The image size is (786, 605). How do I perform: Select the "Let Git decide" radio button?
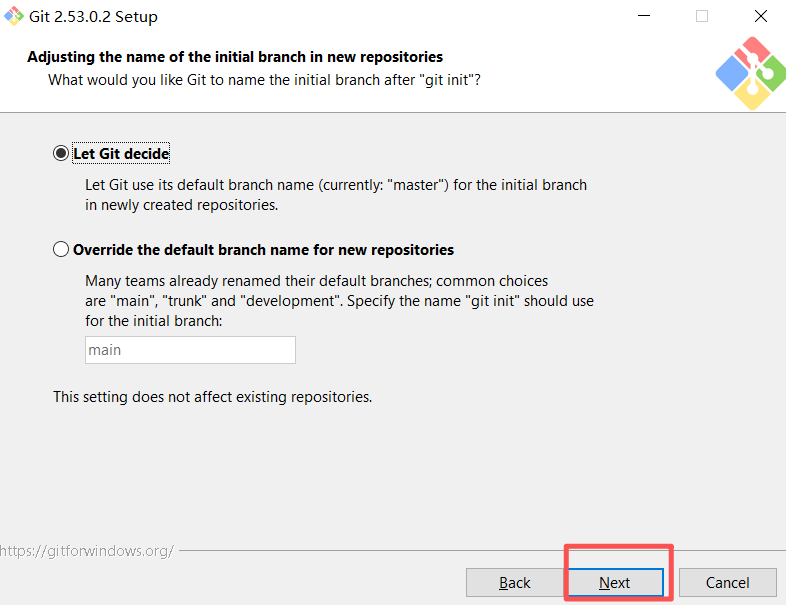coord(62,154)
